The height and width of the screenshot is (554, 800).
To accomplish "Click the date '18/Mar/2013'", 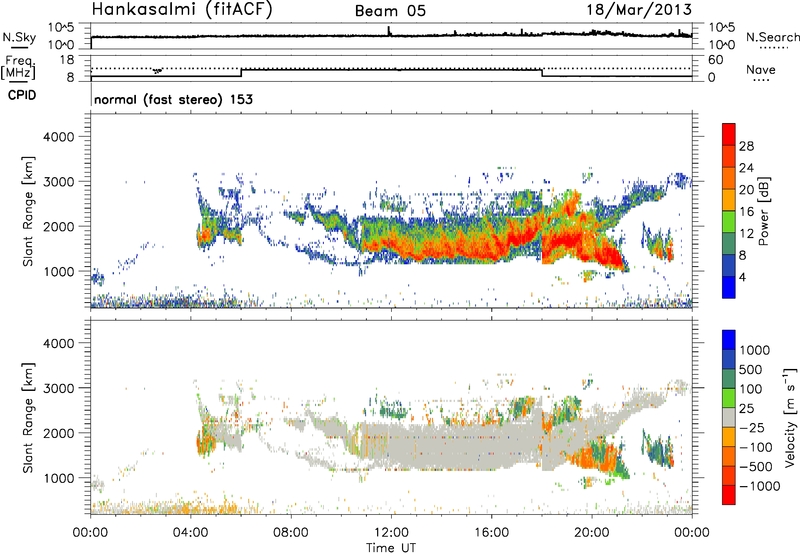I will pos(639,10).
